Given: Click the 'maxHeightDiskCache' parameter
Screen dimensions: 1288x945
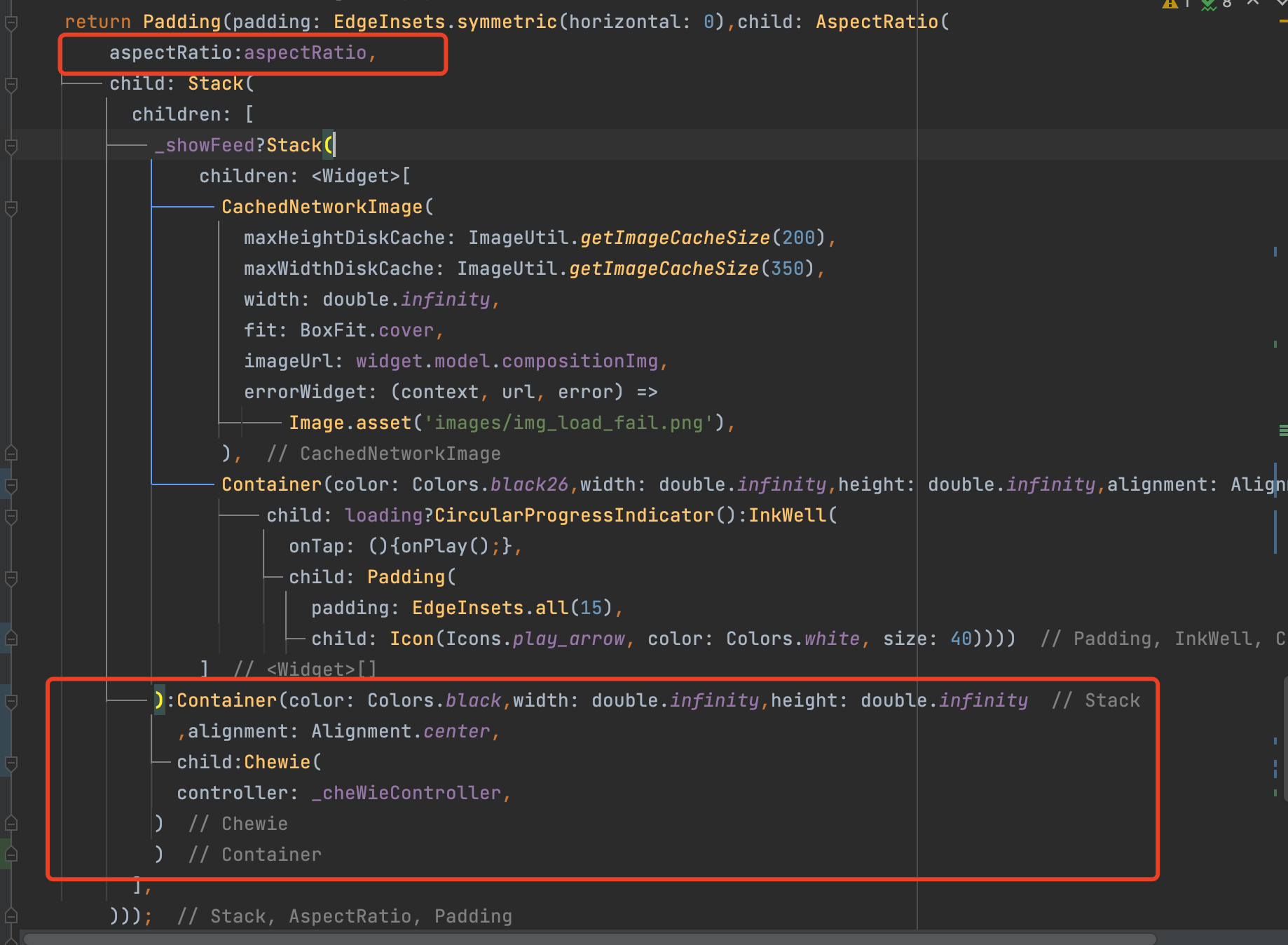Looking at the screenshot, I should (x=344, y=238).
